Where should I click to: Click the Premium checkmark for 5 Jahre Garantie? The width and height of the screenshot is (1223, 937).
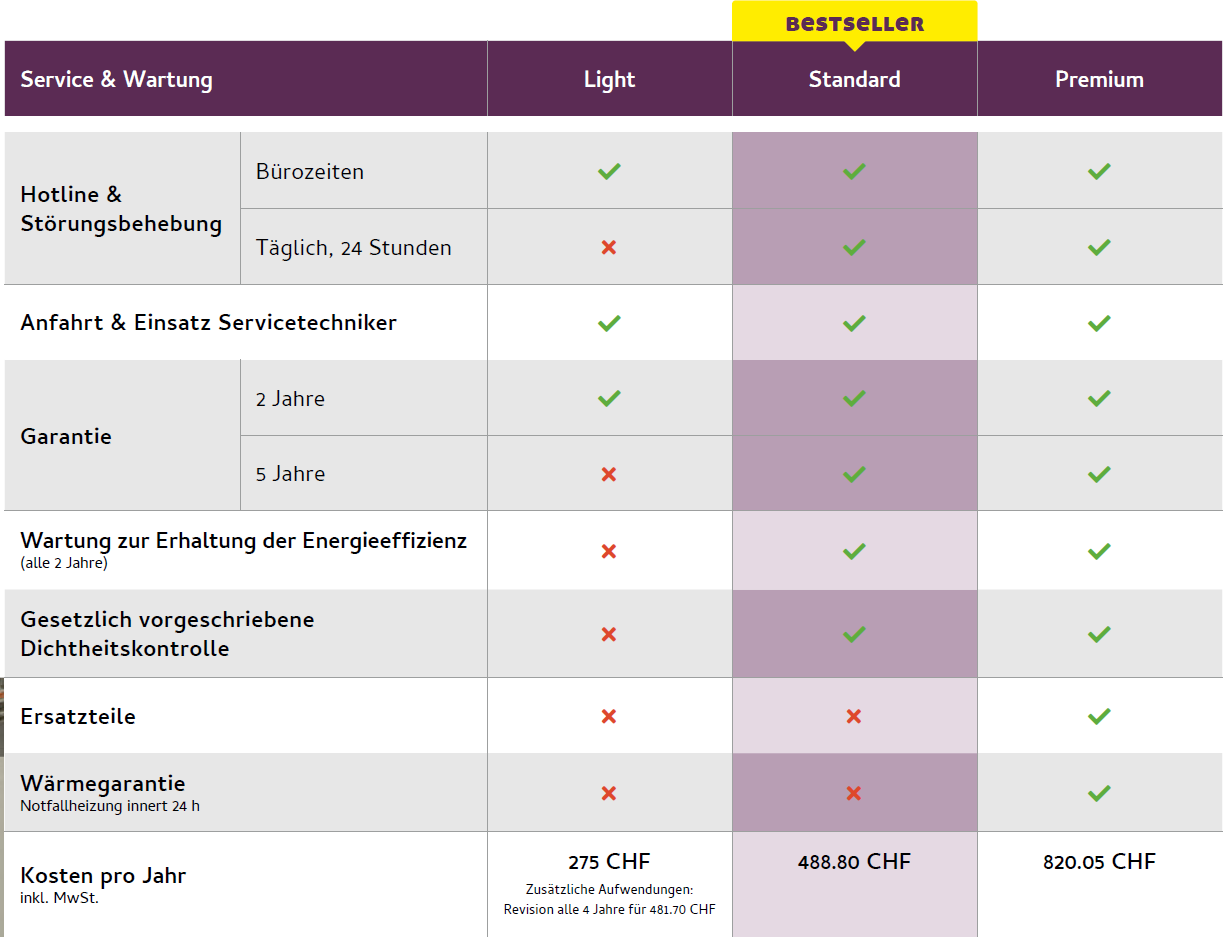coord(1099,474)
